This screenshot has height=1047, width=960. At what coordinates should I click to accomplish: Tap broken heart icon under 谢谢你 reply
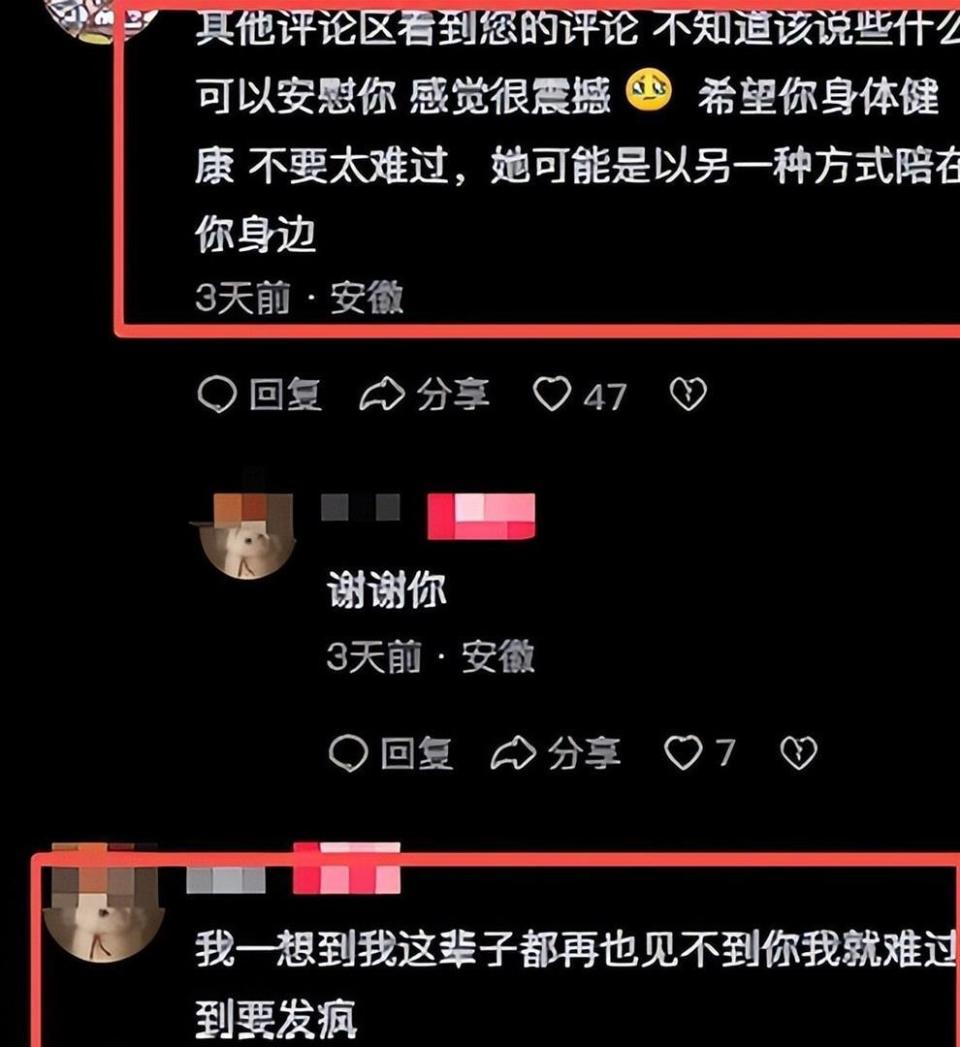coord(799,753)
